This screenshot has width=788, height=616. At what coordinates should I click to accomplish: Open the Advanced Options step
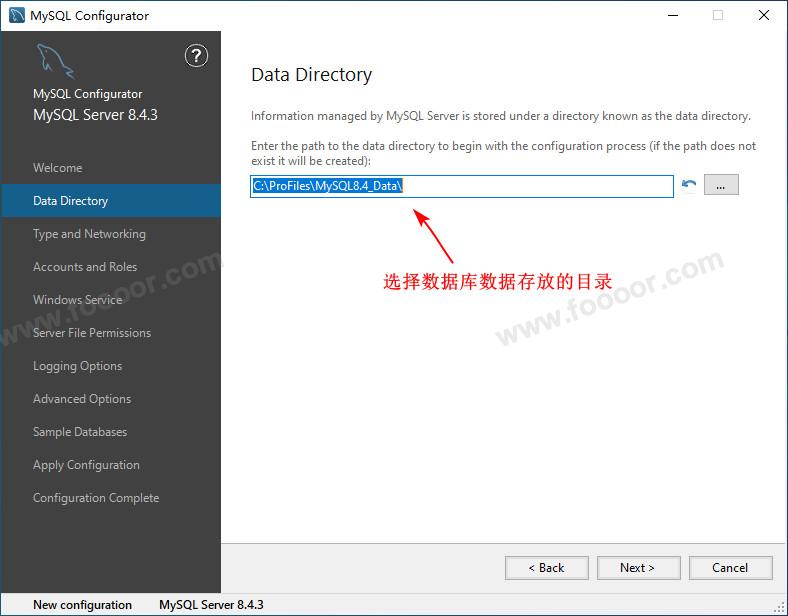[82, 399]
